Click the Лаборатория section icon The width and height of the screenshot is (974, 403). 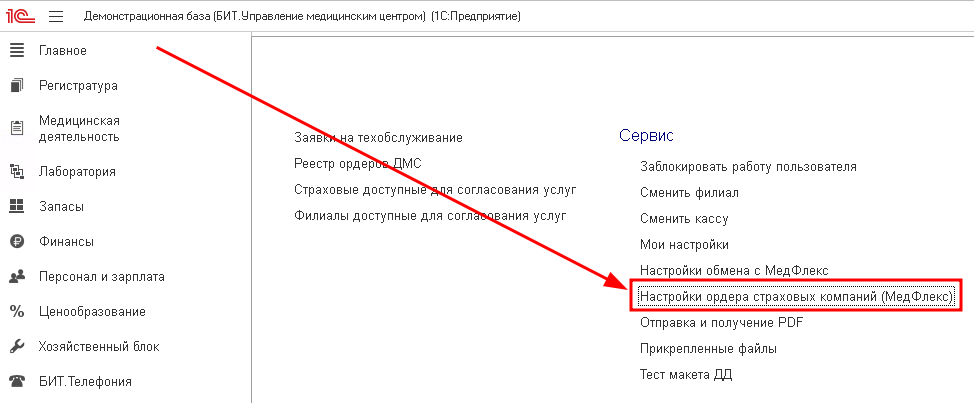[x=17, y=171]
